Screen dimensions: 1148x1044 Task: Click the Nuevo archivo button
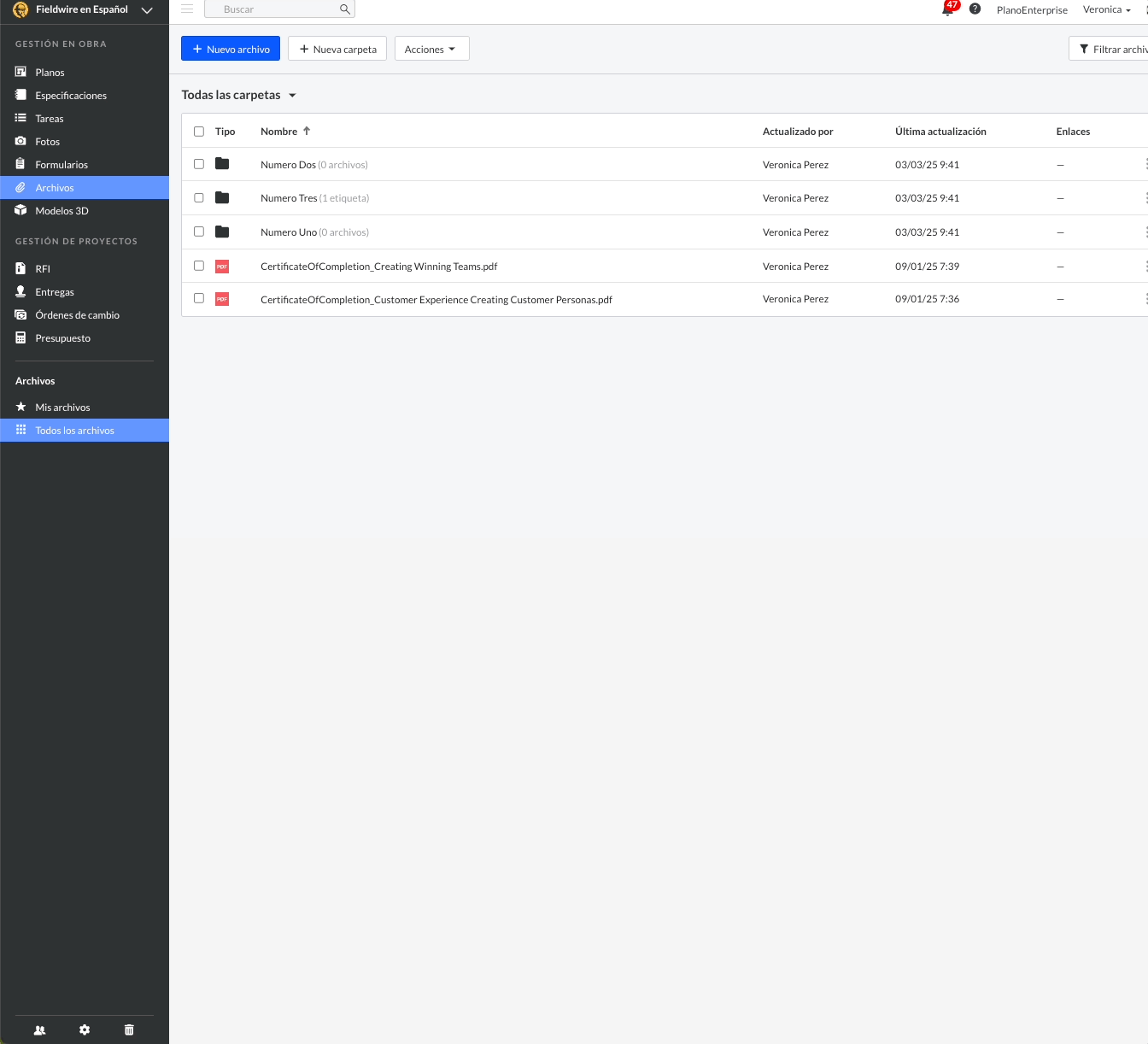[x=231, y=49]
